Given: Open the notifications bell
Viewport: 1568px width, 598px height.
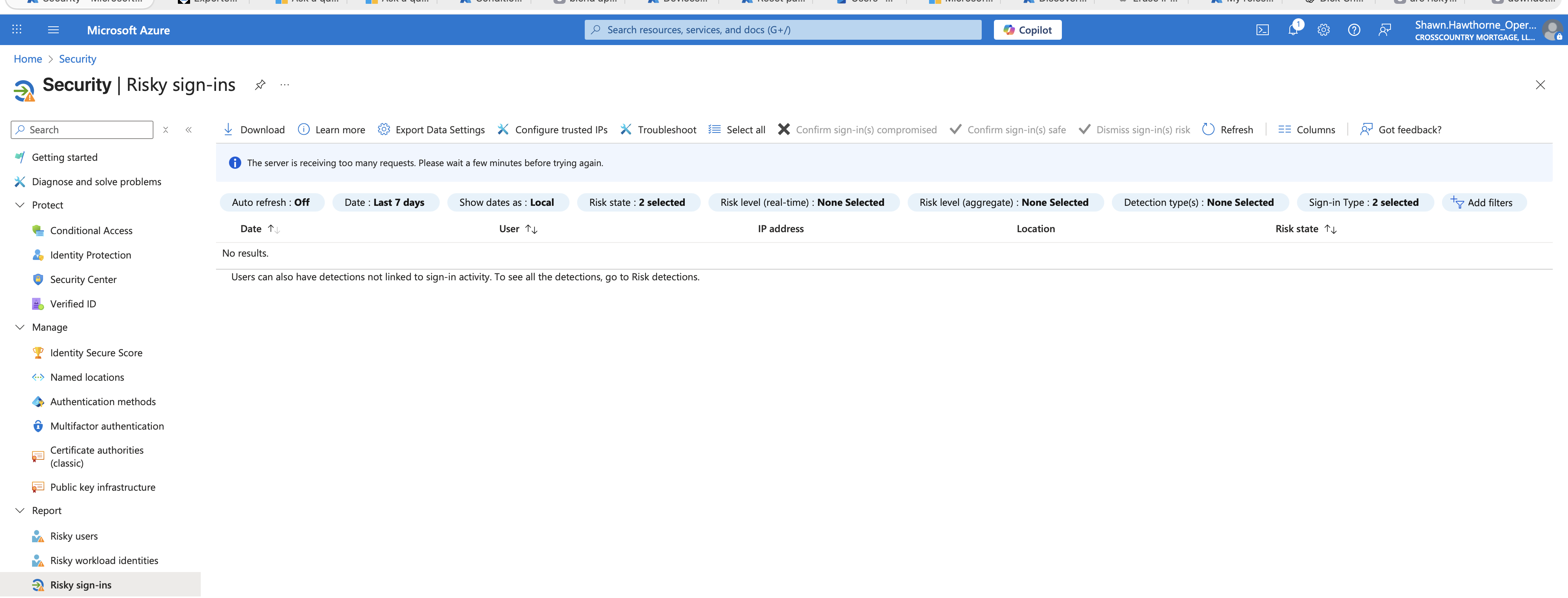Looking at the screenshot, I should coord(1293,29).
